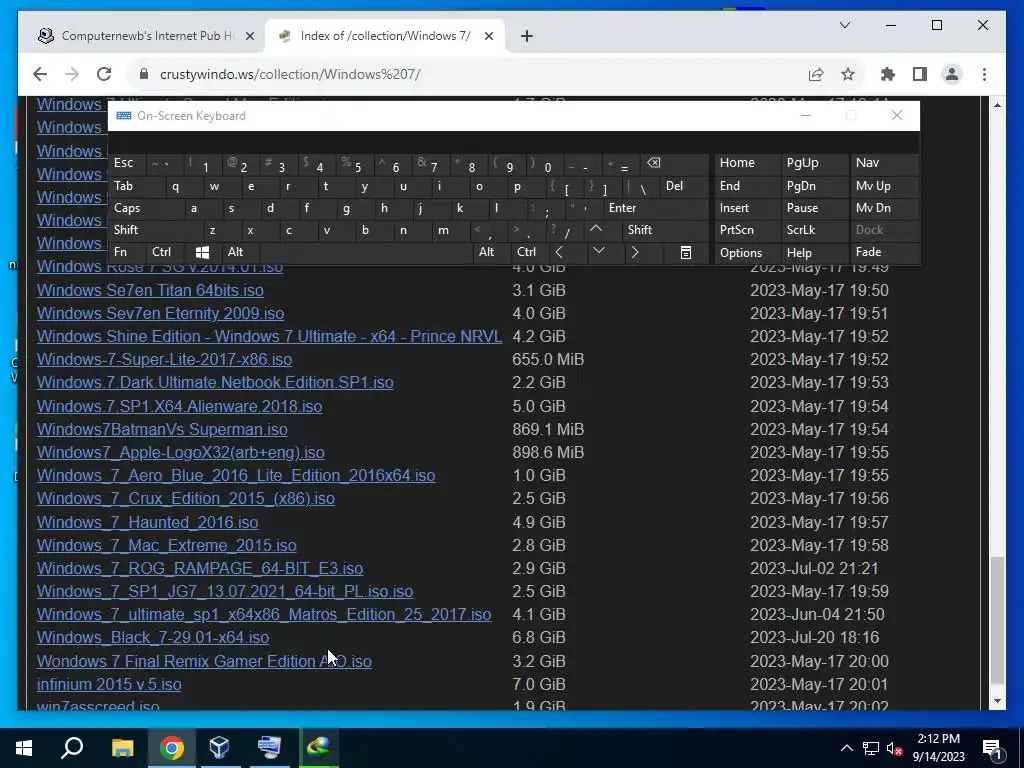Screen dimensions: 1024x768
Task: Open the Chrome extensions puzzle icon
Action: [x=888, y=74]
